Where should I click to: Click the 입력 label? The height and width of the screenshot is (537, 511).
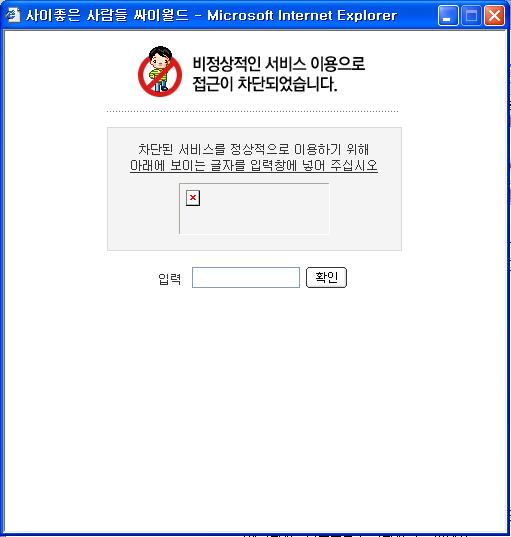[x=170, y=279]
